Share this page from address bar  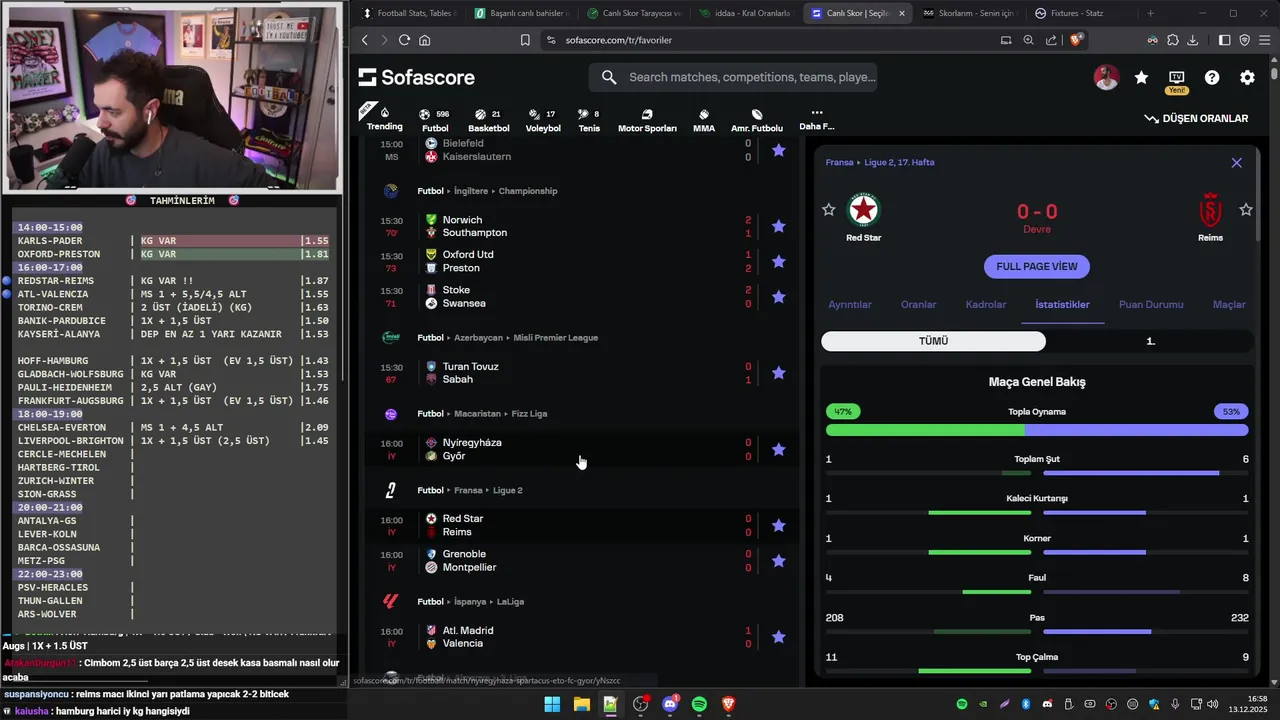coord(1051,40)
